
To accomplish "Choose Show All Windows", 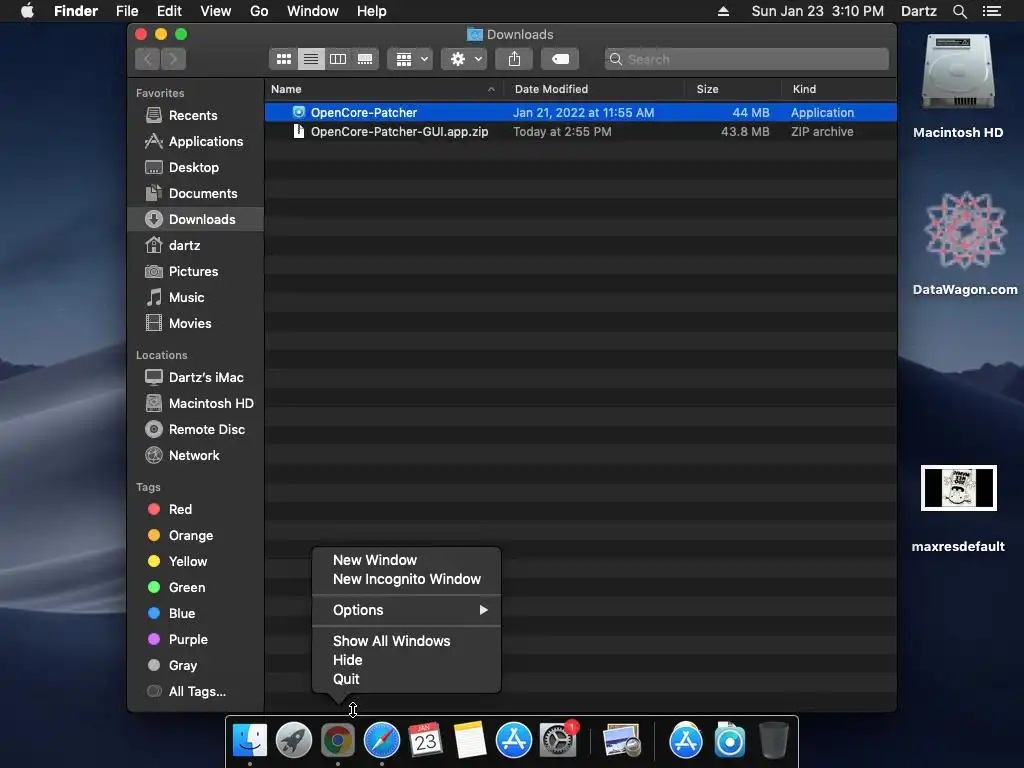I will 406,641.
